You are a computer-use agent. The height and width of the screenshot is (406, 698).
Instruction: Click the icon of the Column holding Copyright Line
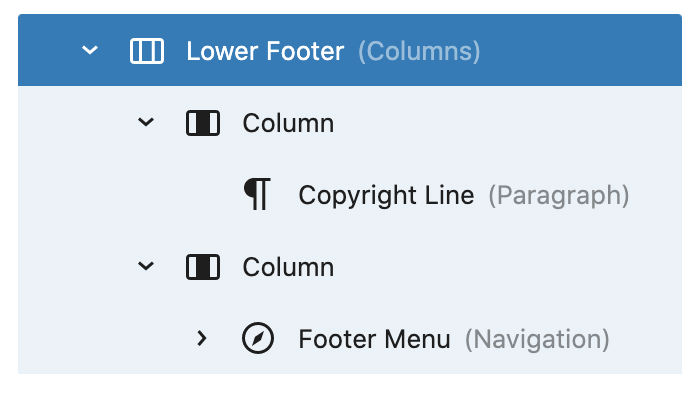click(203, 124)
